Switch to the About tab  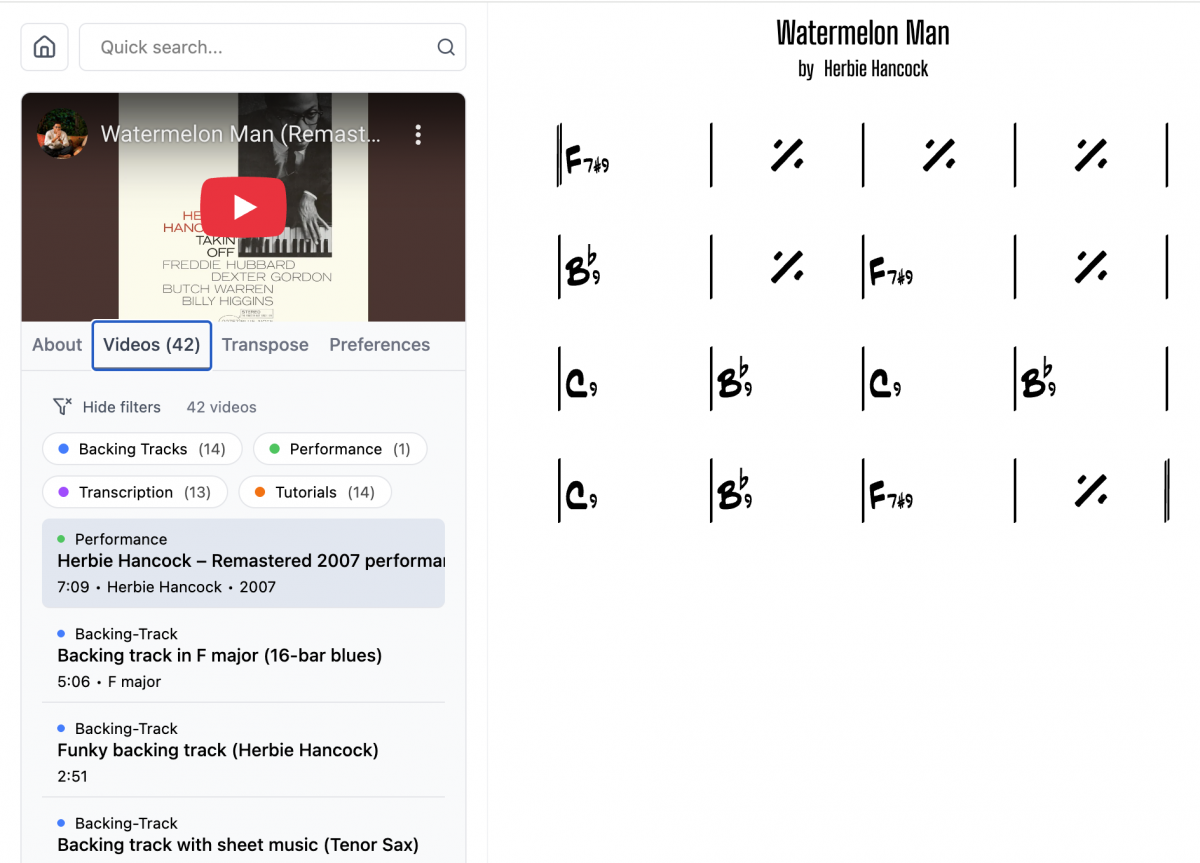[57, 345]
